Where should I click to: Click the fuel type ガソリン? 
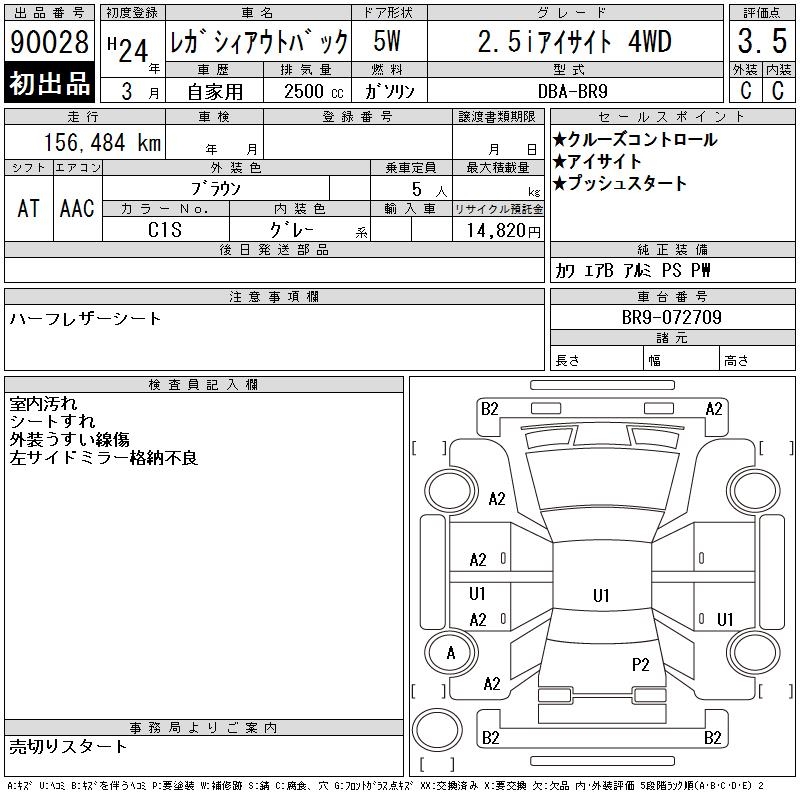[389, 91]
